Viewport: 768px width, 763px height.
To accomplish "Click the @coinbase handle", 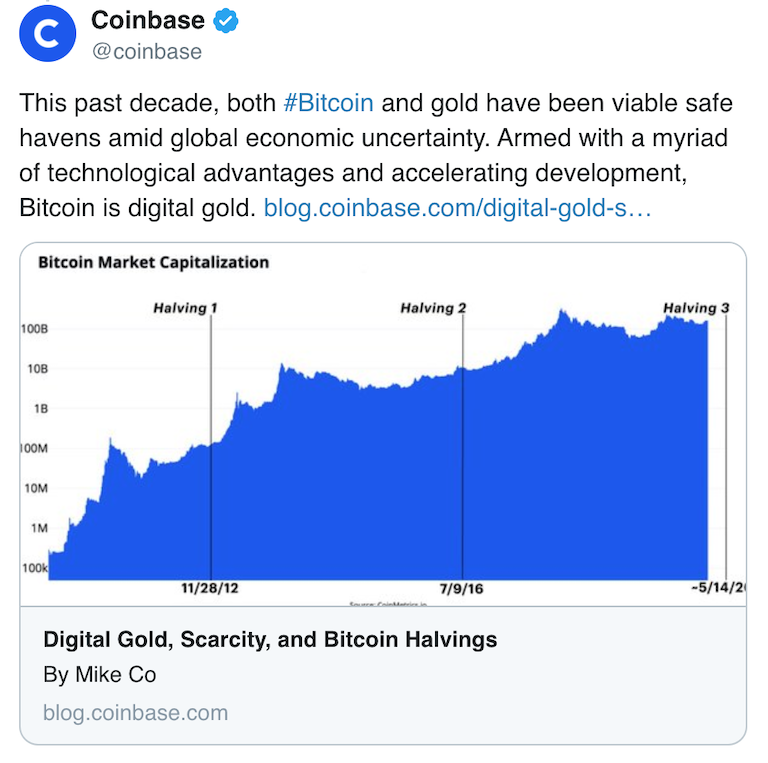I will pos(146,51).
